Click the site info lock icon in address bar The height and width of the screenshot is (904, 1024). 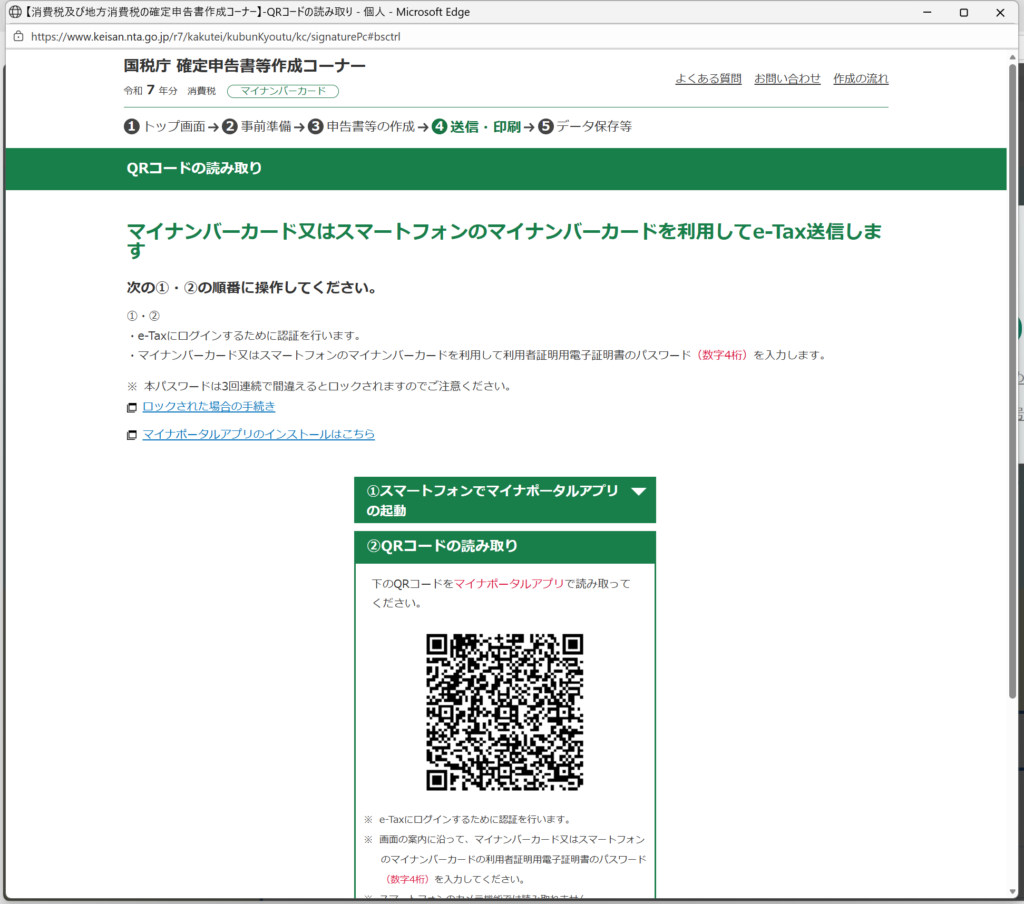[18, 36]
